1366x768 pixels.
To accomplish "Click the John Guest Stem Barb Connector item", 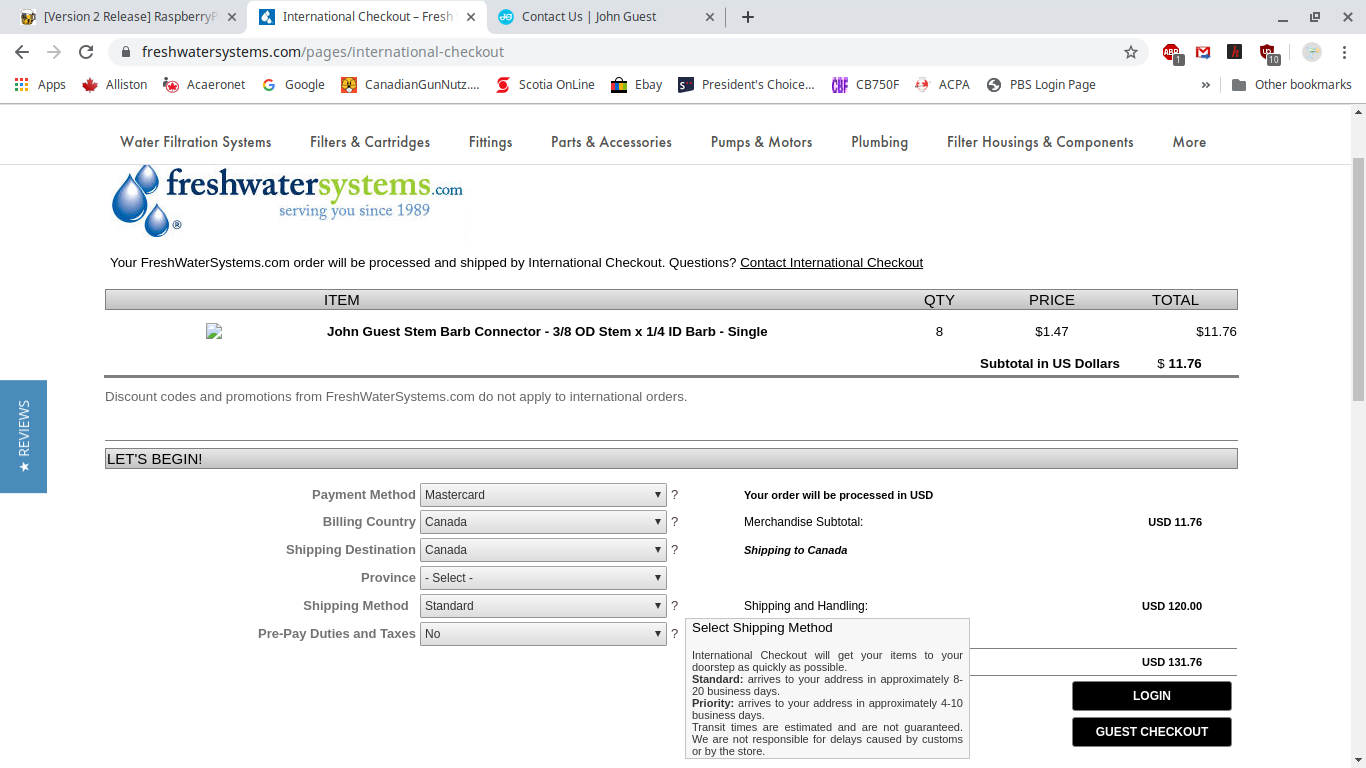I will tap(547, 331).
